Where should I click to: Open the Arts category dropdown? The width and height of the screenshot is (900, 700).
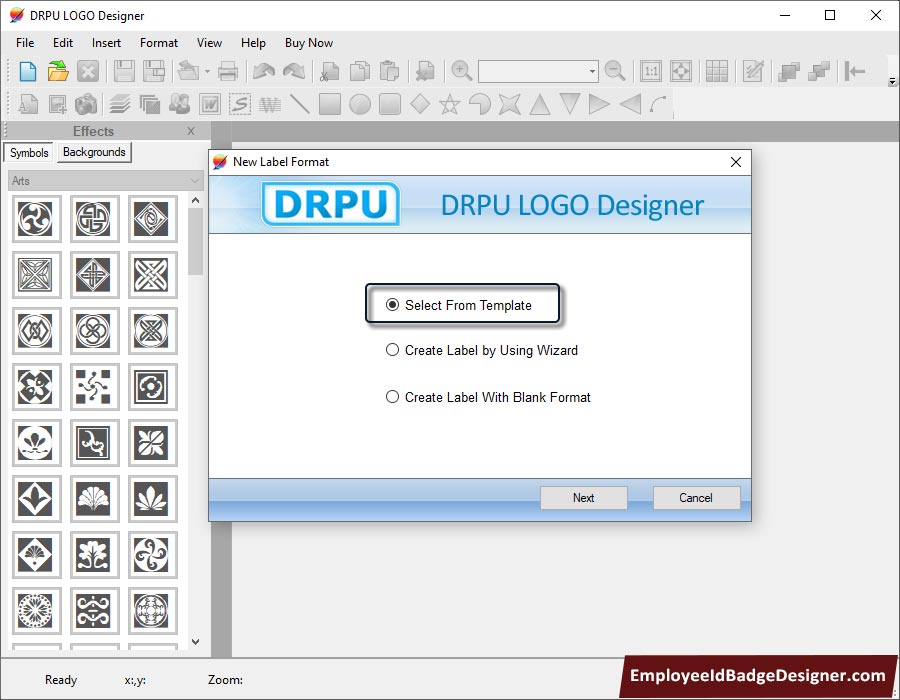(x=106, y=181)
